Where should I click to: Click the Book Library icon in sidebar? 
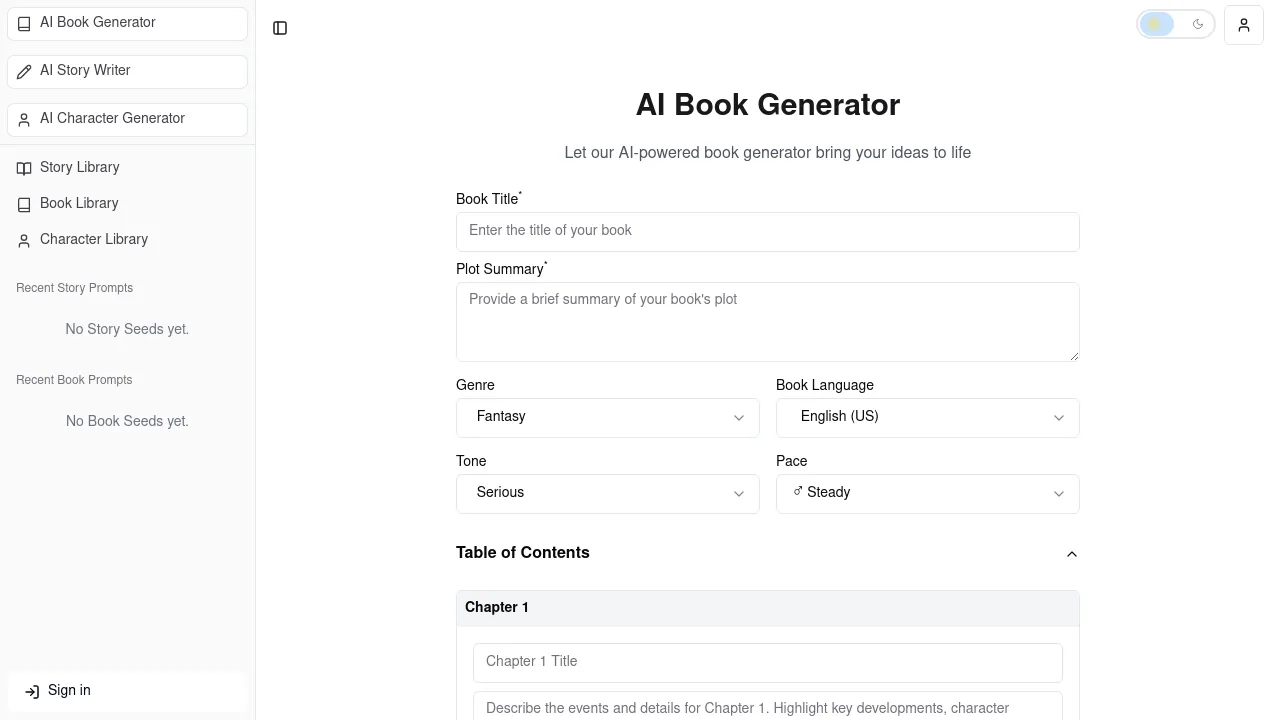[x=24, y=204]
